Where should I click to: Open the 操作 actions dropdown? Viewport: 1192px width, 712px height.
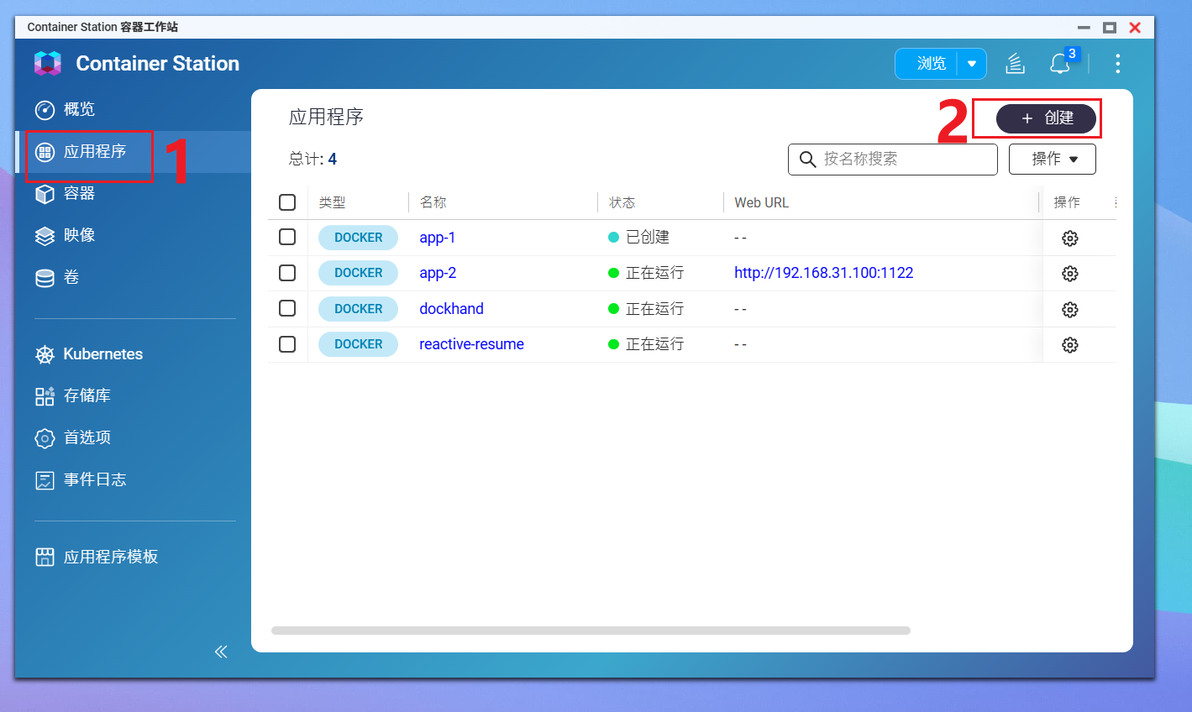1052,160
